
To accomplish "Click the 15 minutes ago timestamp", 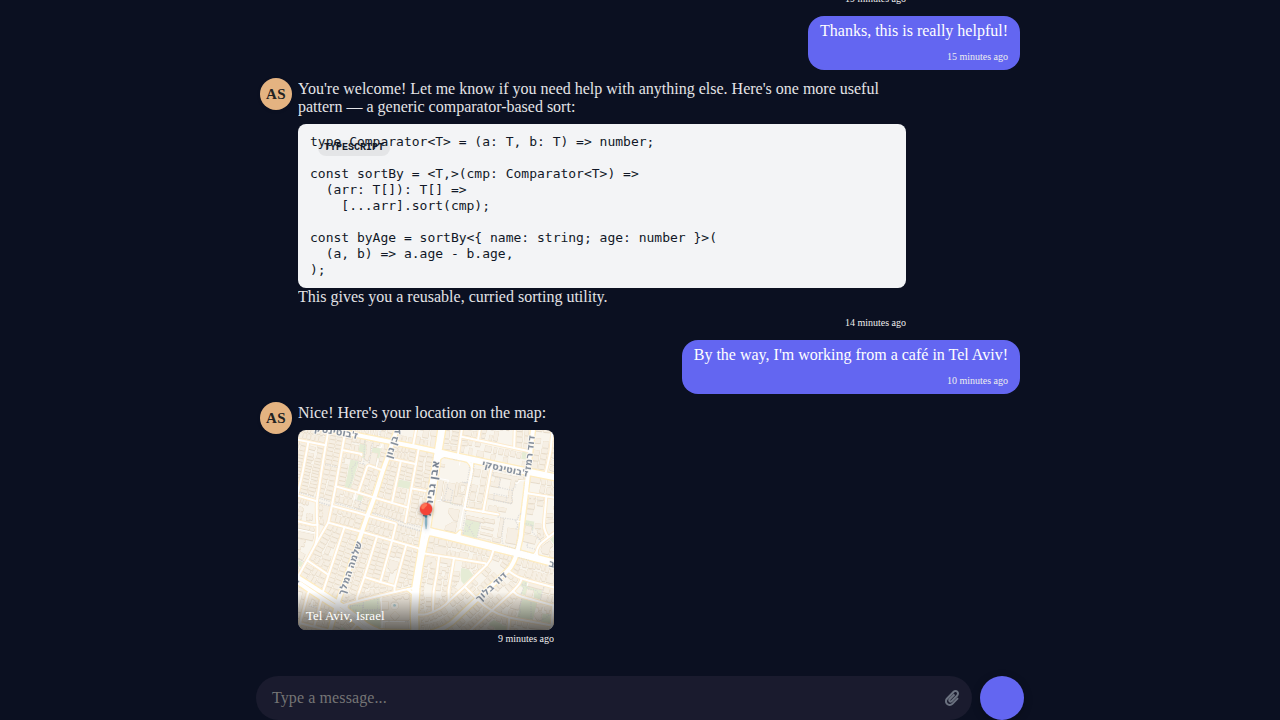I will [977, 57].
